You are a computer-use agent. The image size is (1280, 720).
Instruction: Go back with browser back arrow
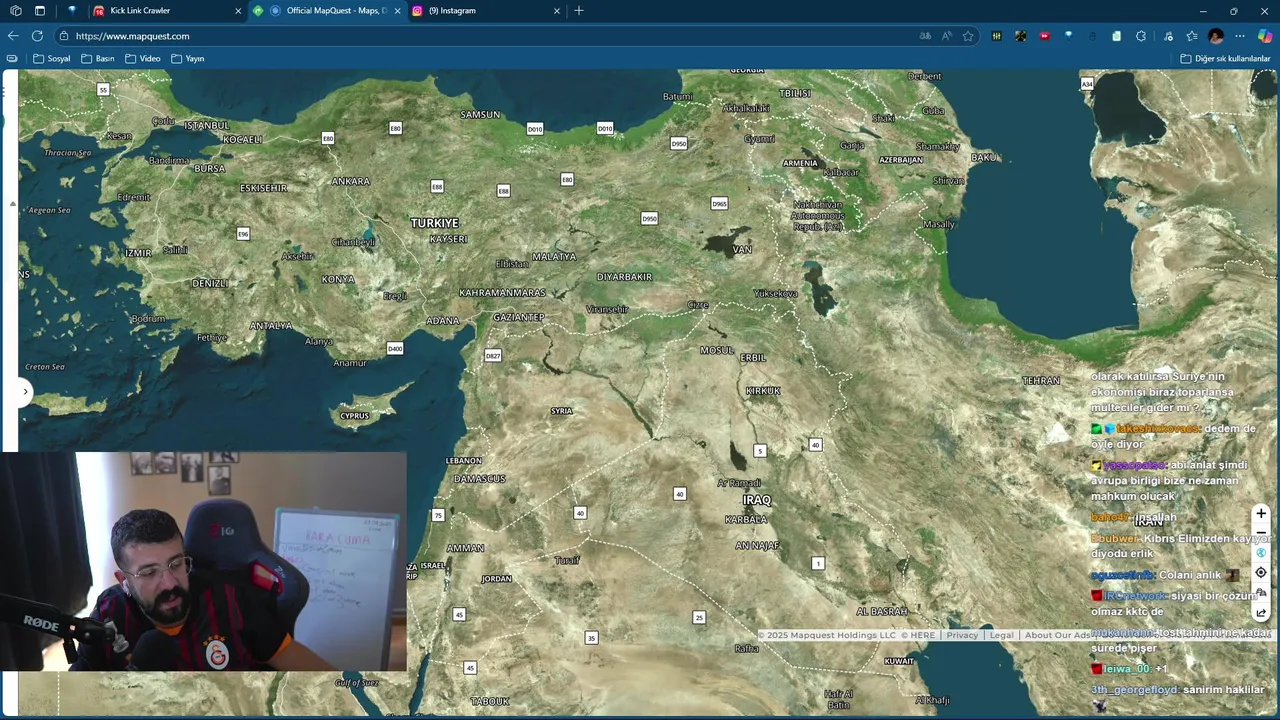coord(13,36)
